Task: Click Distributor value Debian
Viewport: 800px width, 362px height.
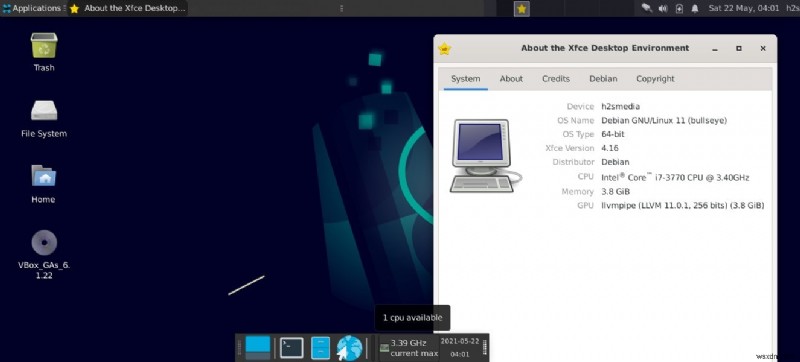Action: point(615,162)
